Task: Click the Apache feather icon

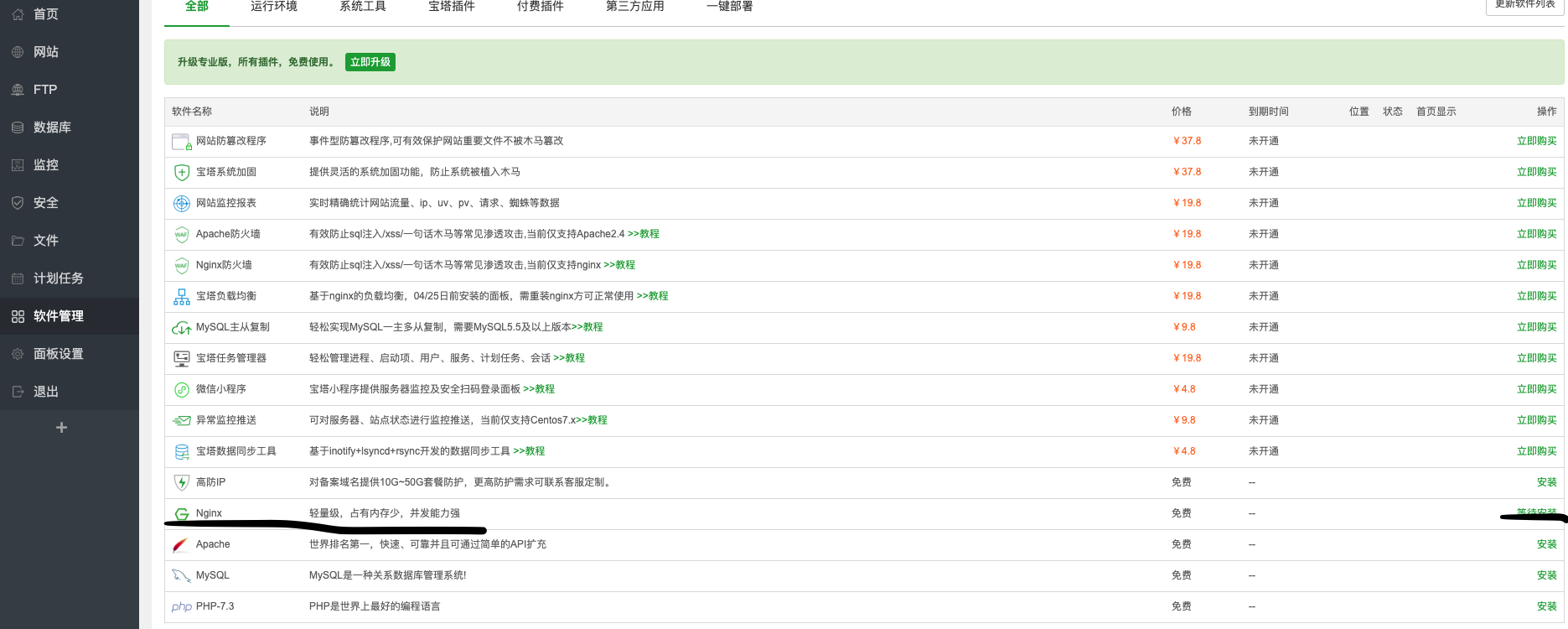Action: click(181, 545)
